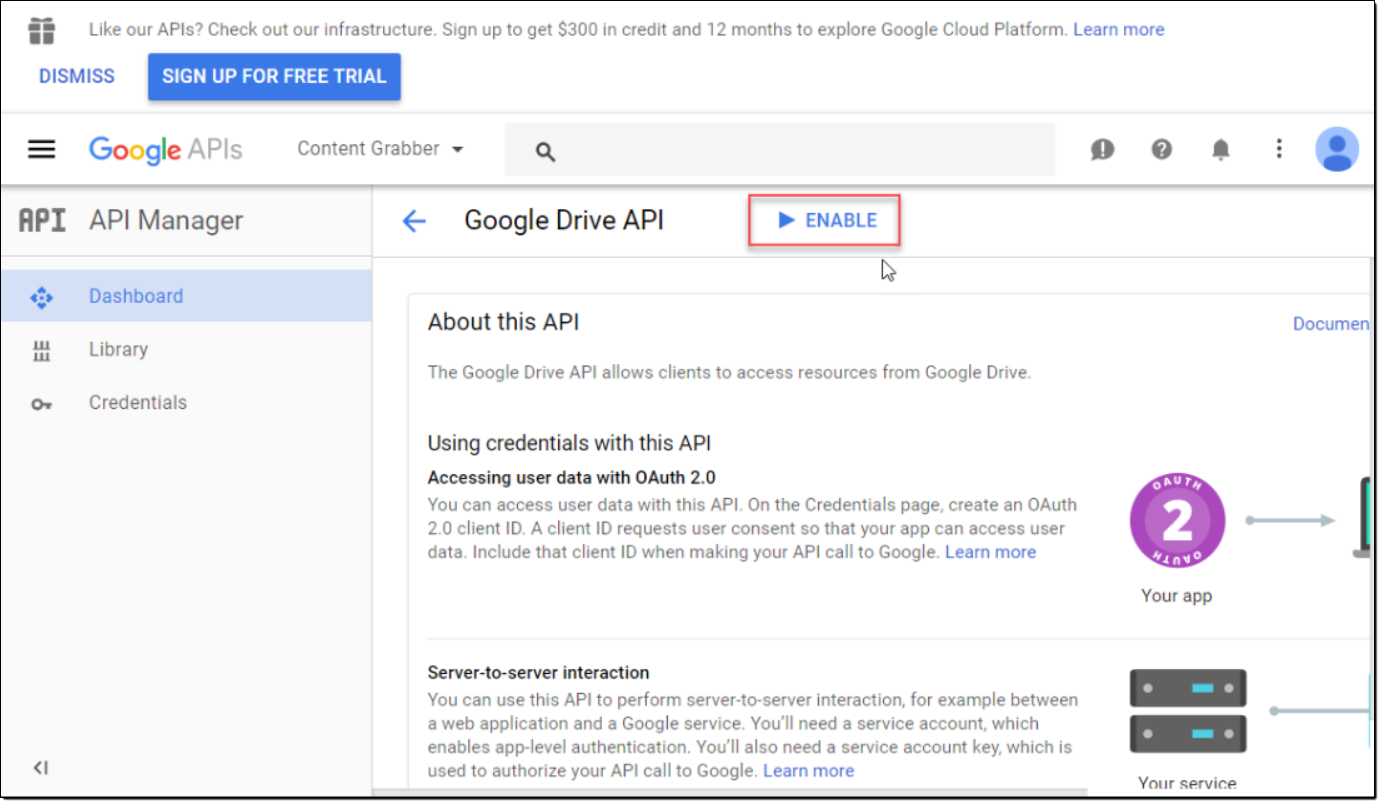Dismiss the promotional banner

pyautogui.click(x=77, y=77)
